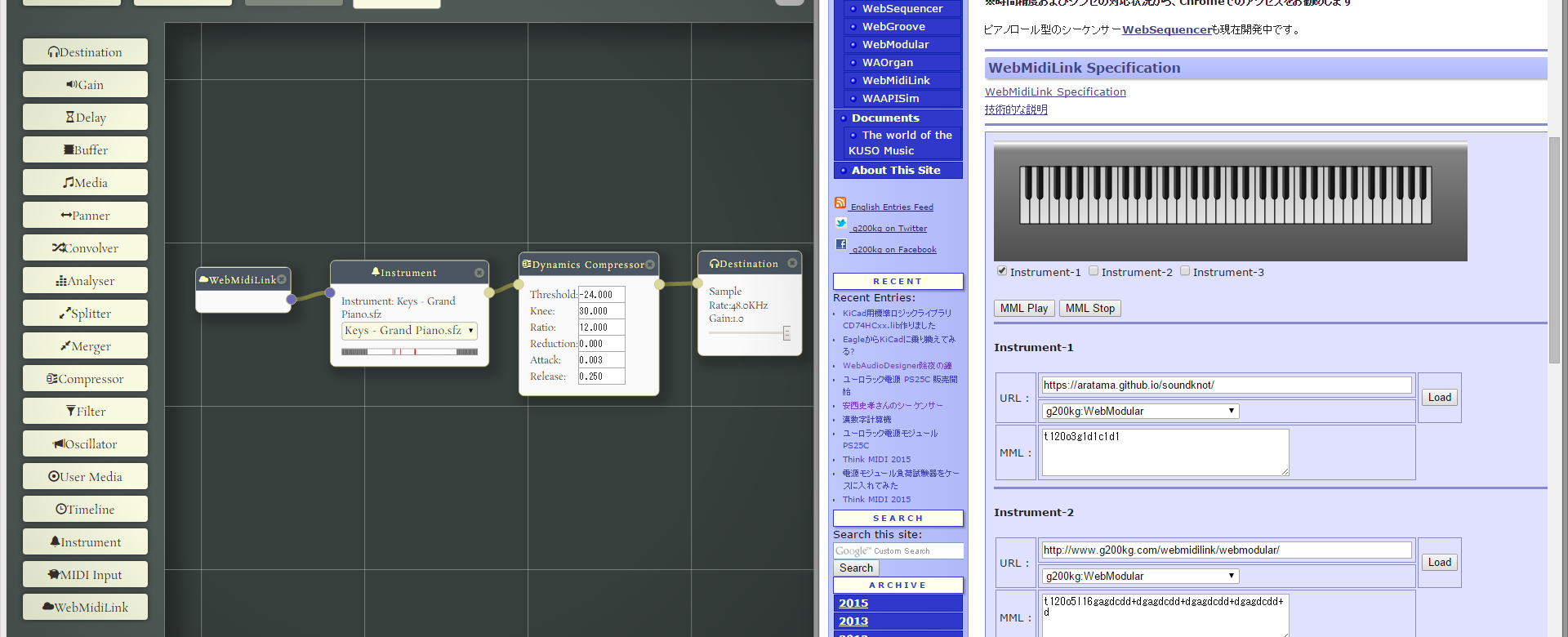Click the compressor Ratio value field

(x=602, y=327)
